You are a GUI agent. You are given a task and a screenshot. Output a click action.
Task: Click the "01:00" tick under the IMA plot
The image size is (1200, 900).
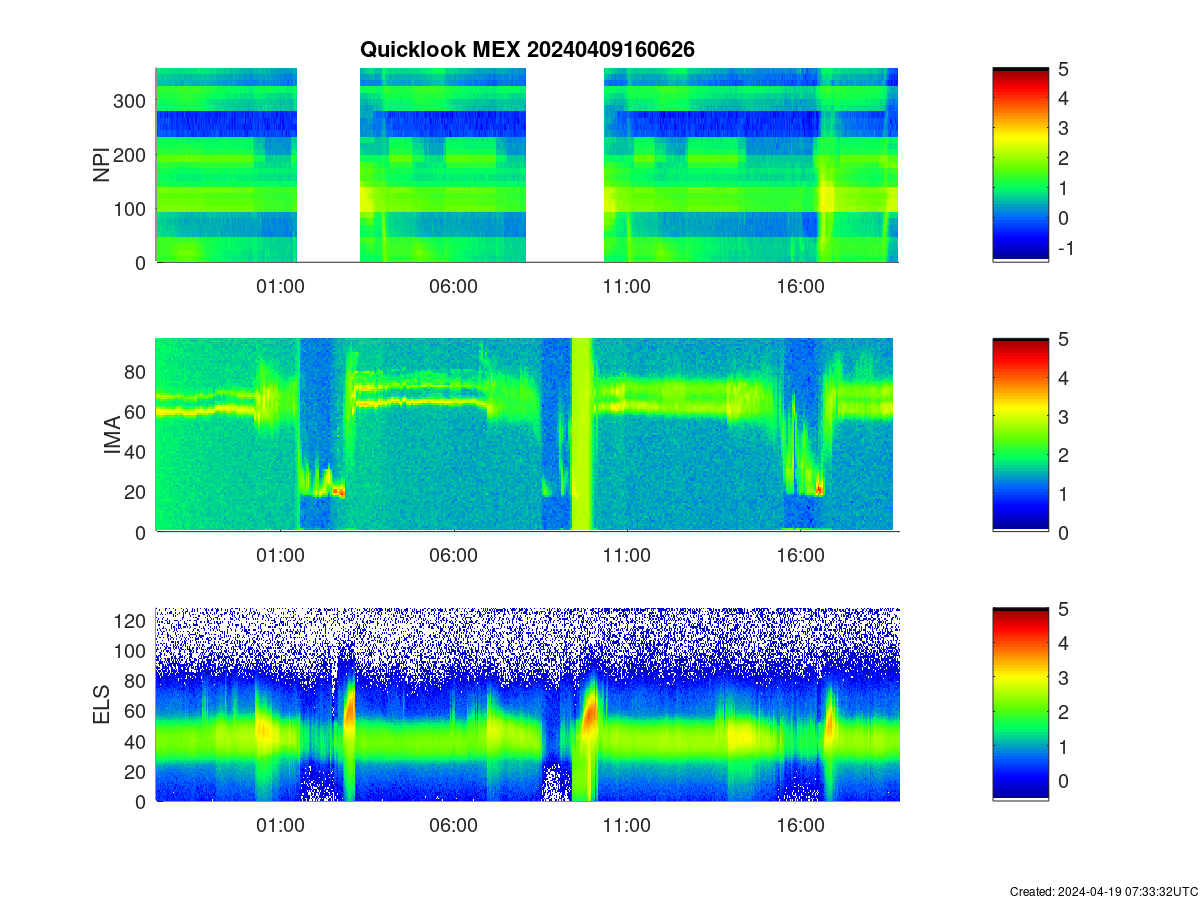280,556
